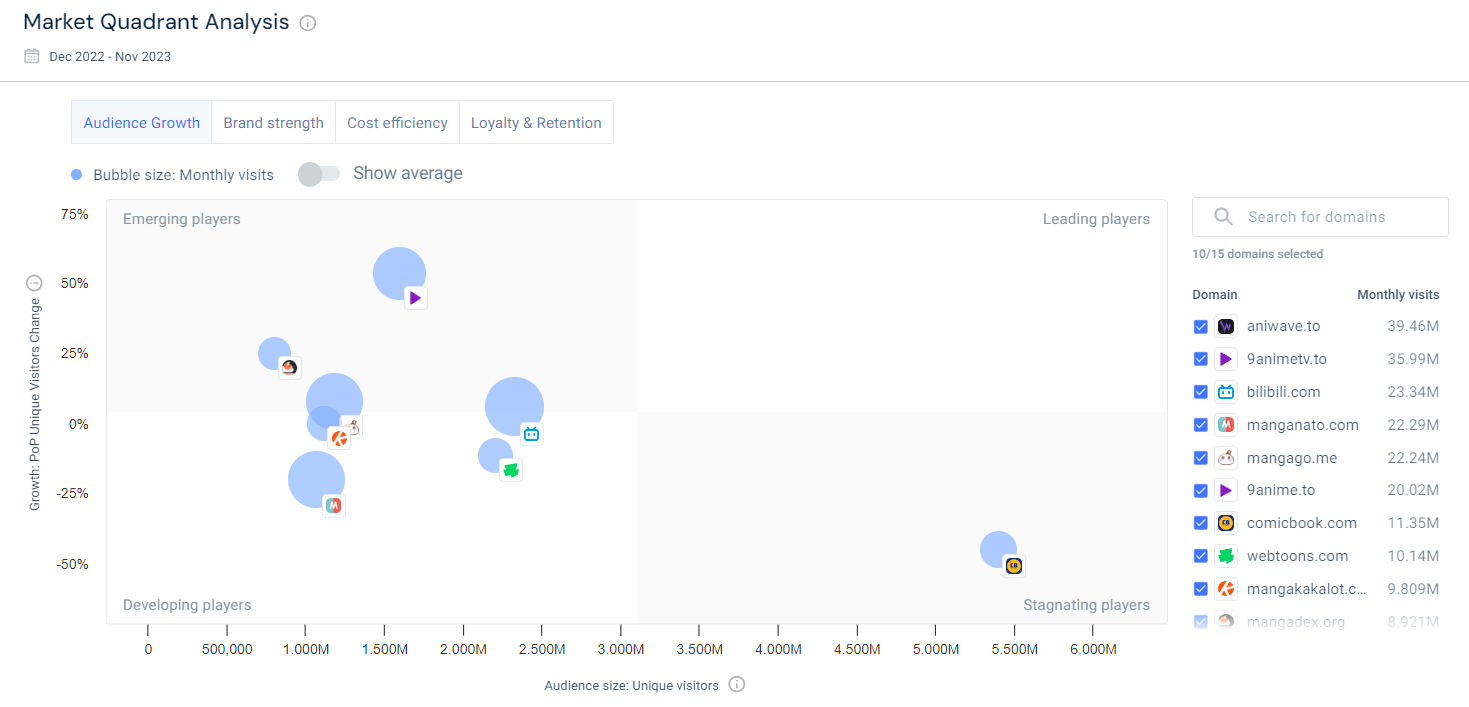This screenshot has height=707, width=1469.
Task: Uncheck the 9animetv.to checkbox
Action: tap(1201, 359)
